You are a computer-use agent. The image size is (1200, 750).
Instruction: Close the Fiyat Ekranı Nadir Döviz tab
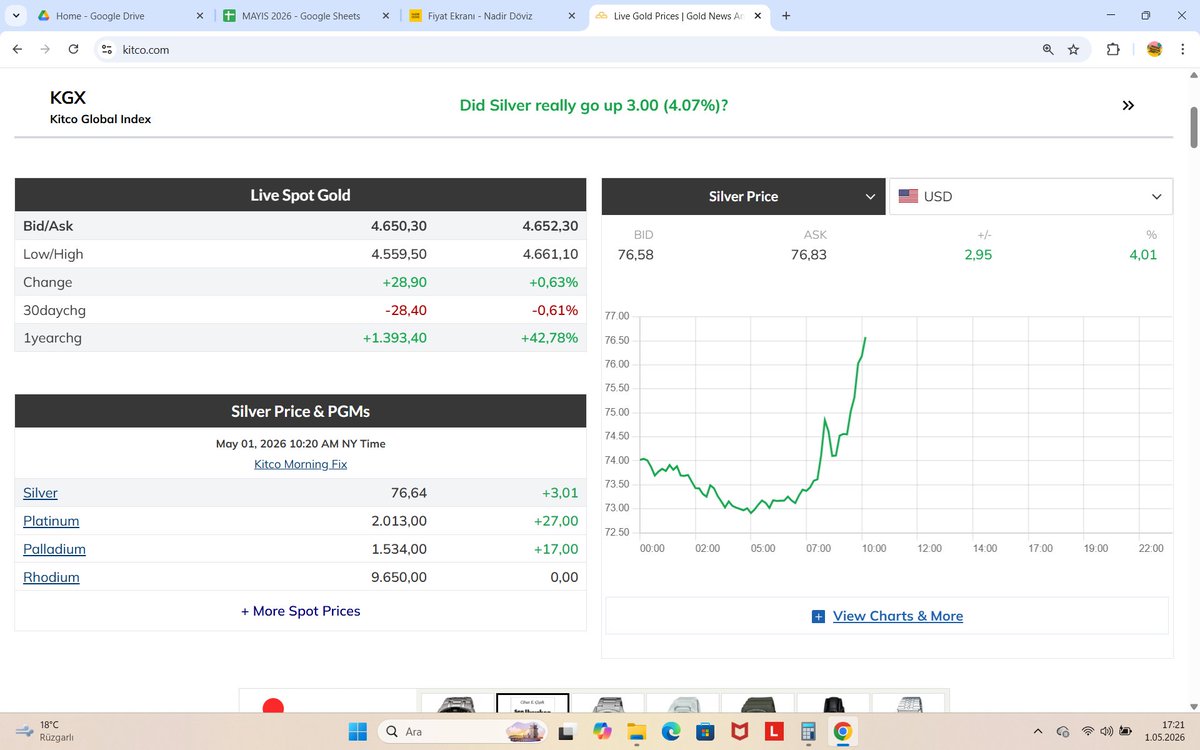click(571, 16)
